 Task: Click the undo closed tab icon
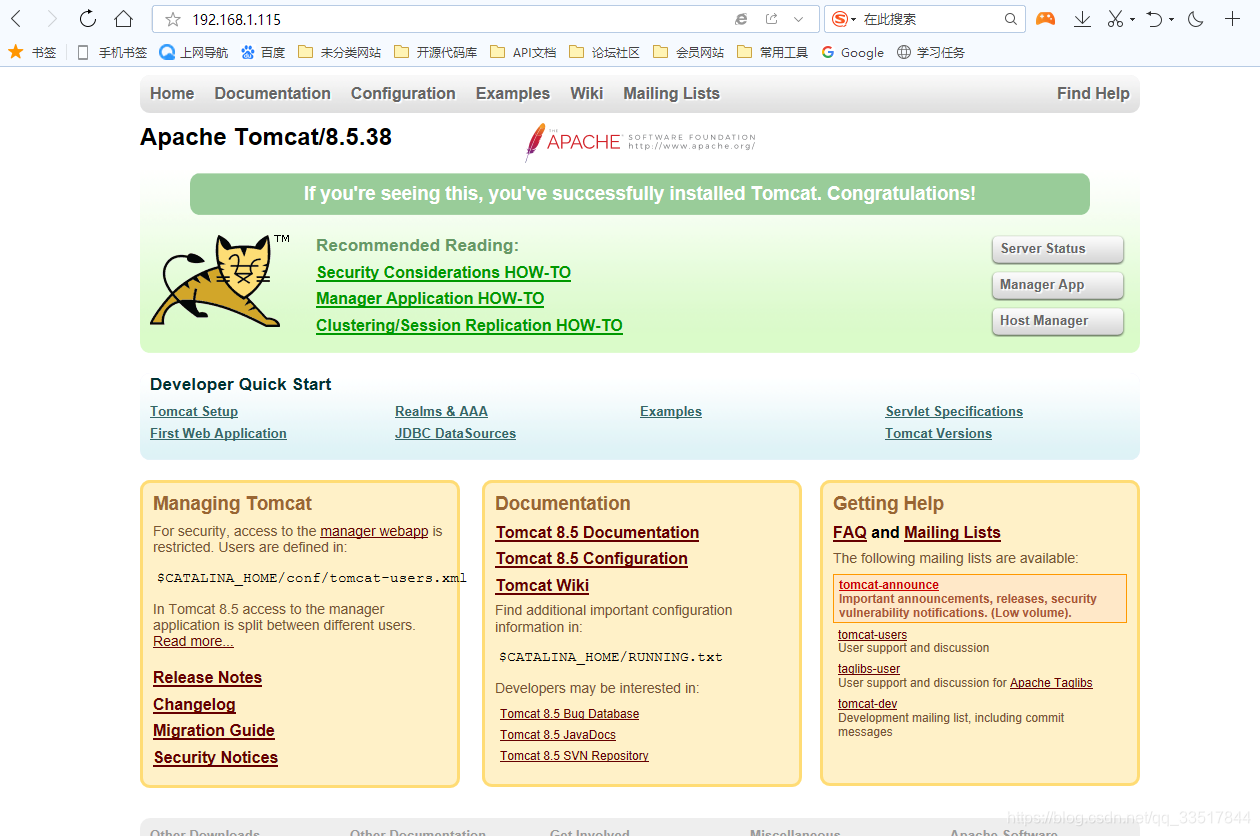1155,18
